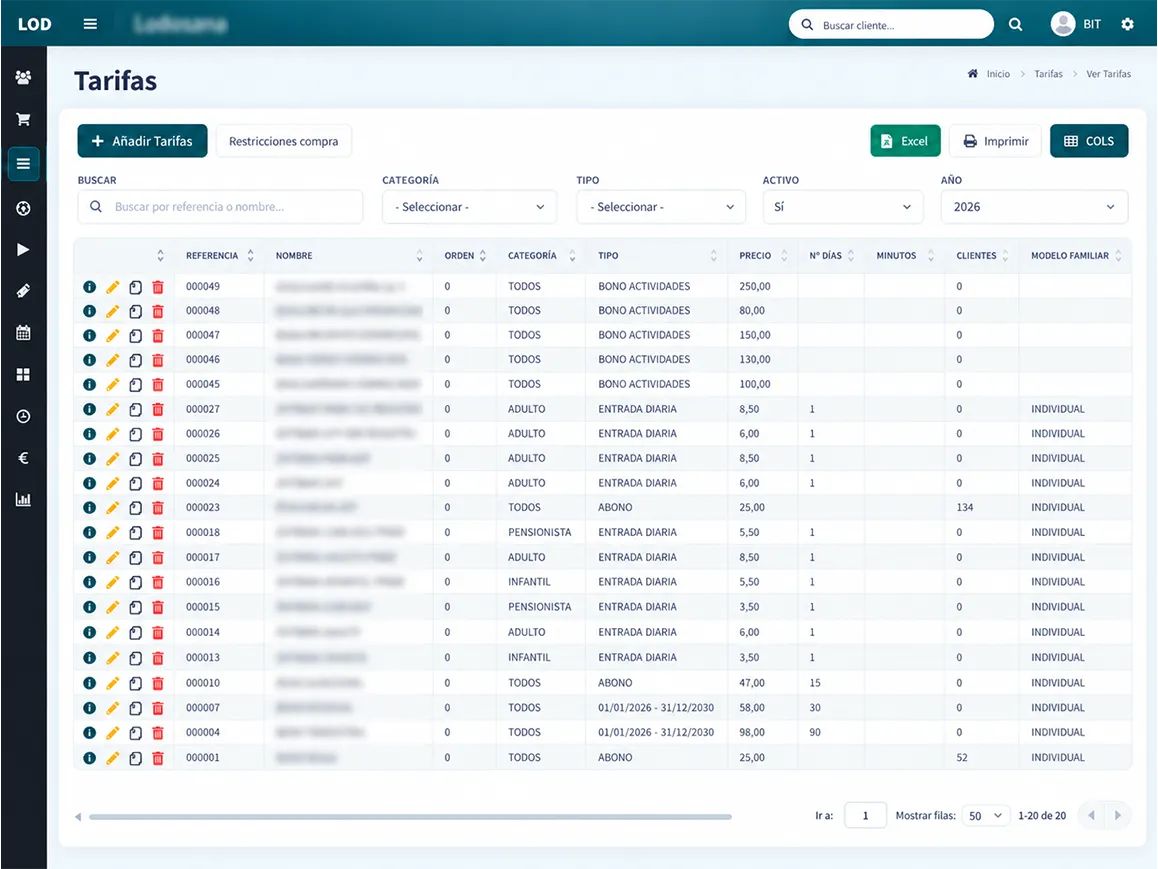The height and width of the screenshot is (869, 1158).
Task: Click the LOD logo
Action: [x=35, y=24]
